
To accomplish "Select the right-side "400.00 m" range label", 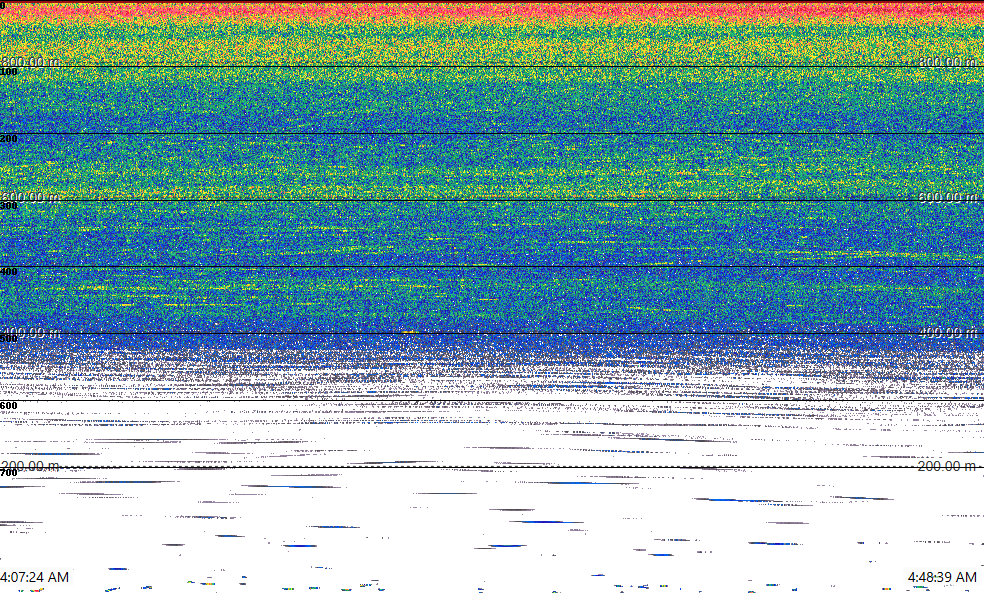I will [x=948, y=332].
